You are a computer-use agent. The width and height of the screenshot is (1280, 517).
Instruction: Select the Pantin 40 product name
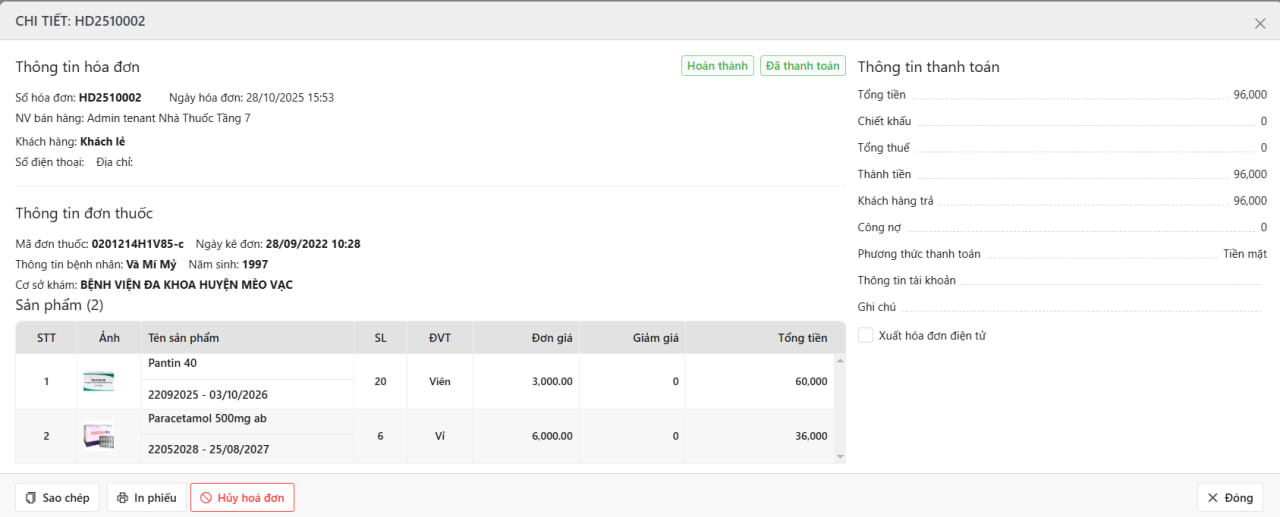173,363
